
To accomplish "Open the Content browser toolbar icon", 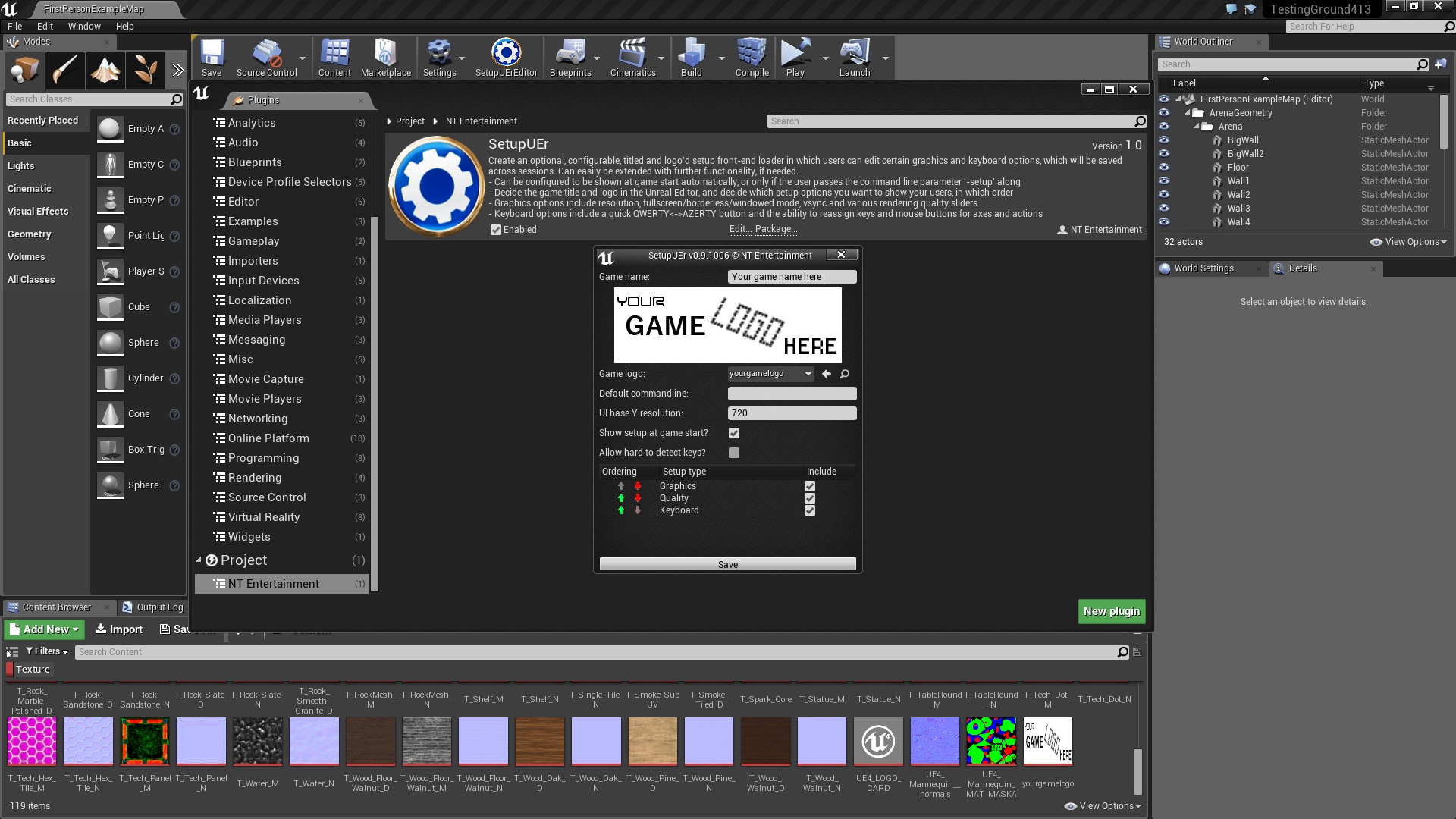I will pos(334,58).
